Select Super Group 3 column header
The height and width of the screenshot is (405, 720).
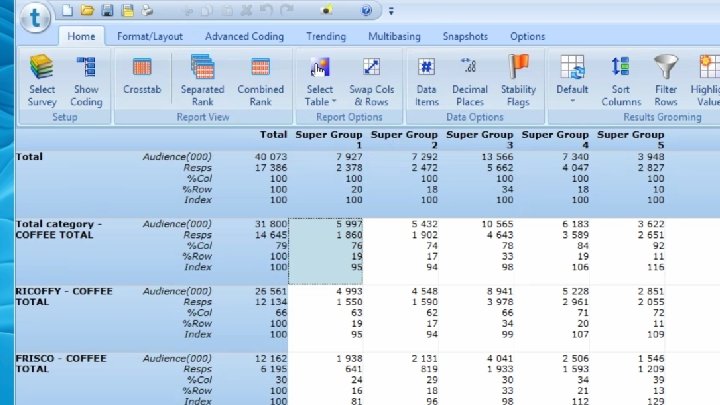479,140
